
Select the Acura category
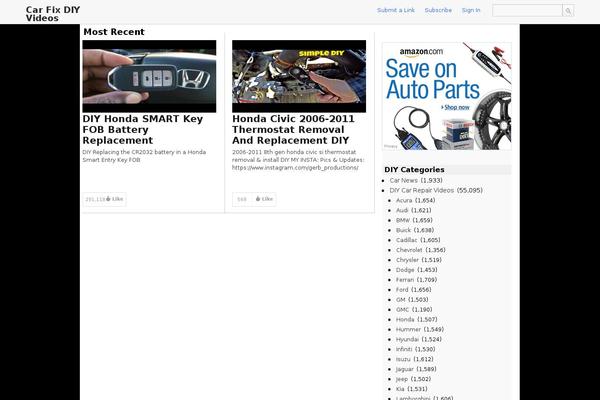(404, 200)
